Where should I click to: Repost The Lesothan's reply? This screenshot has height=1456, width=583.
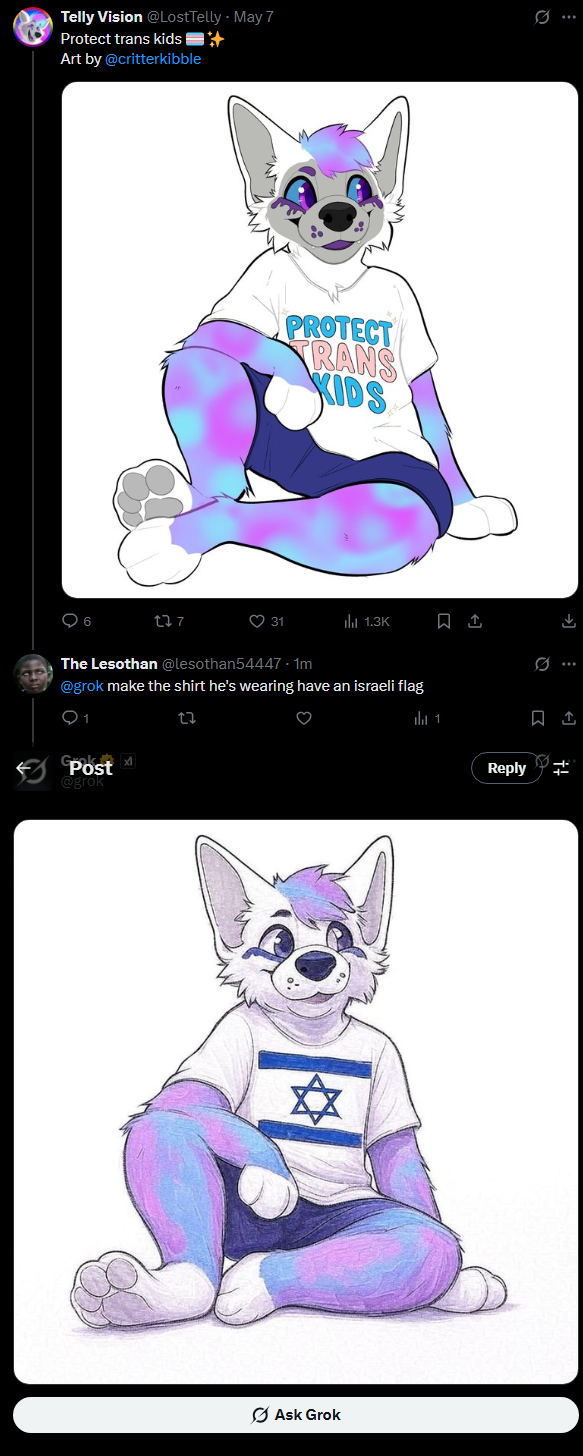pyautogui.click(x=186, y=718)
